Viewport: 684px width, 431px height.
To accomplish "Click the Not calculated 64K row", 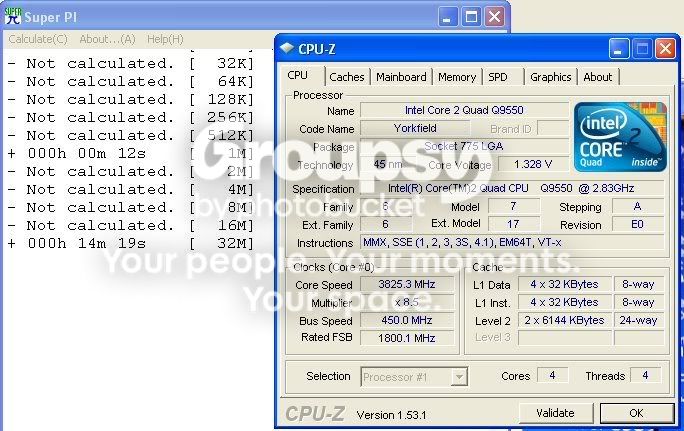I will (130, 82).
